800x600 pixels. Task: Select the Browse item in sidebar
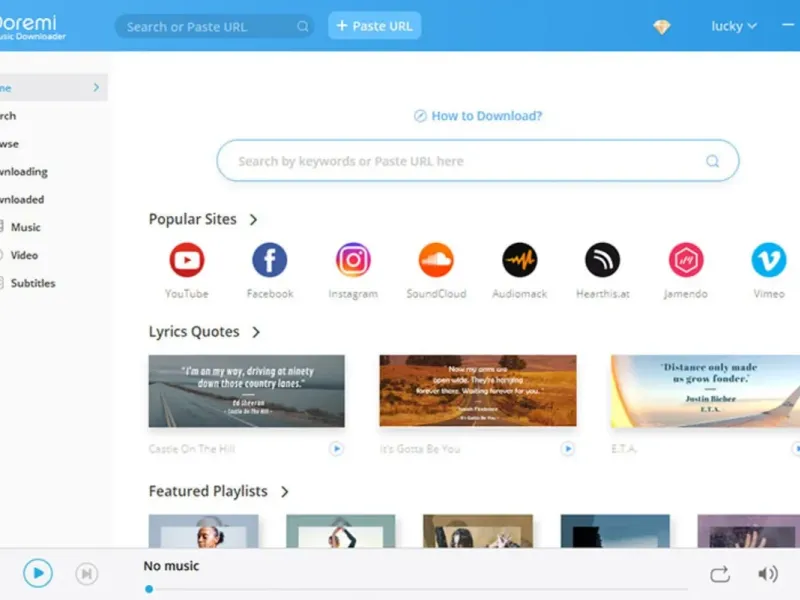(x=9, y=144)
